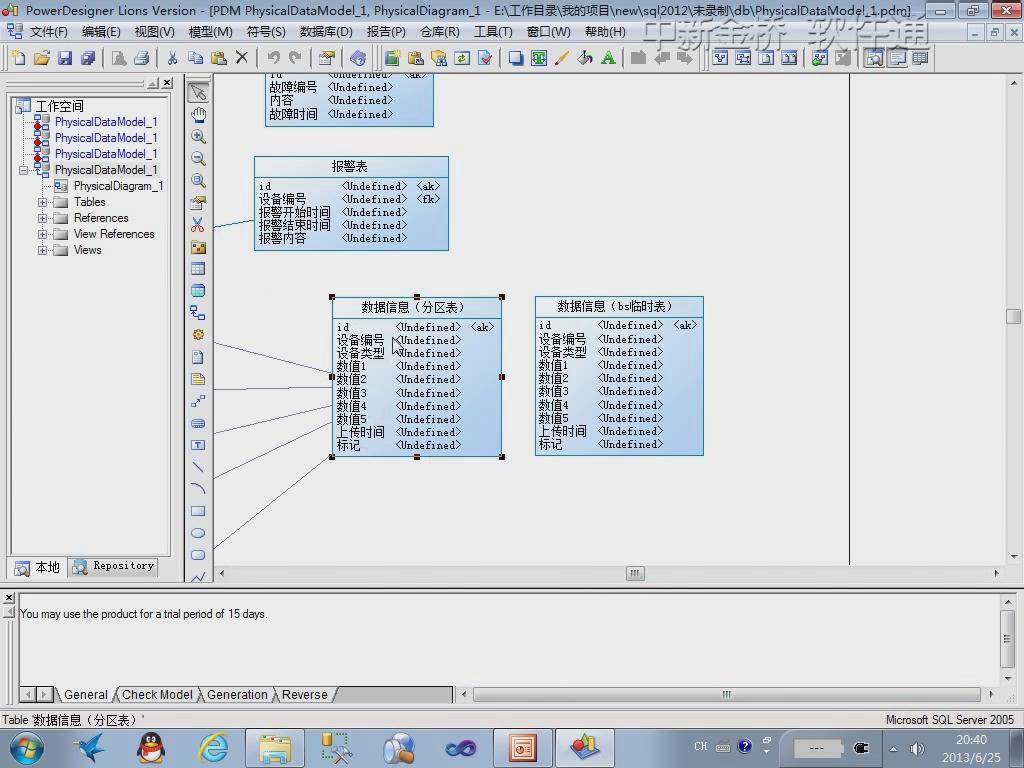
Task: Save the current model with the floppy icon
Action: pyautogui.click(x=65, y=58)
